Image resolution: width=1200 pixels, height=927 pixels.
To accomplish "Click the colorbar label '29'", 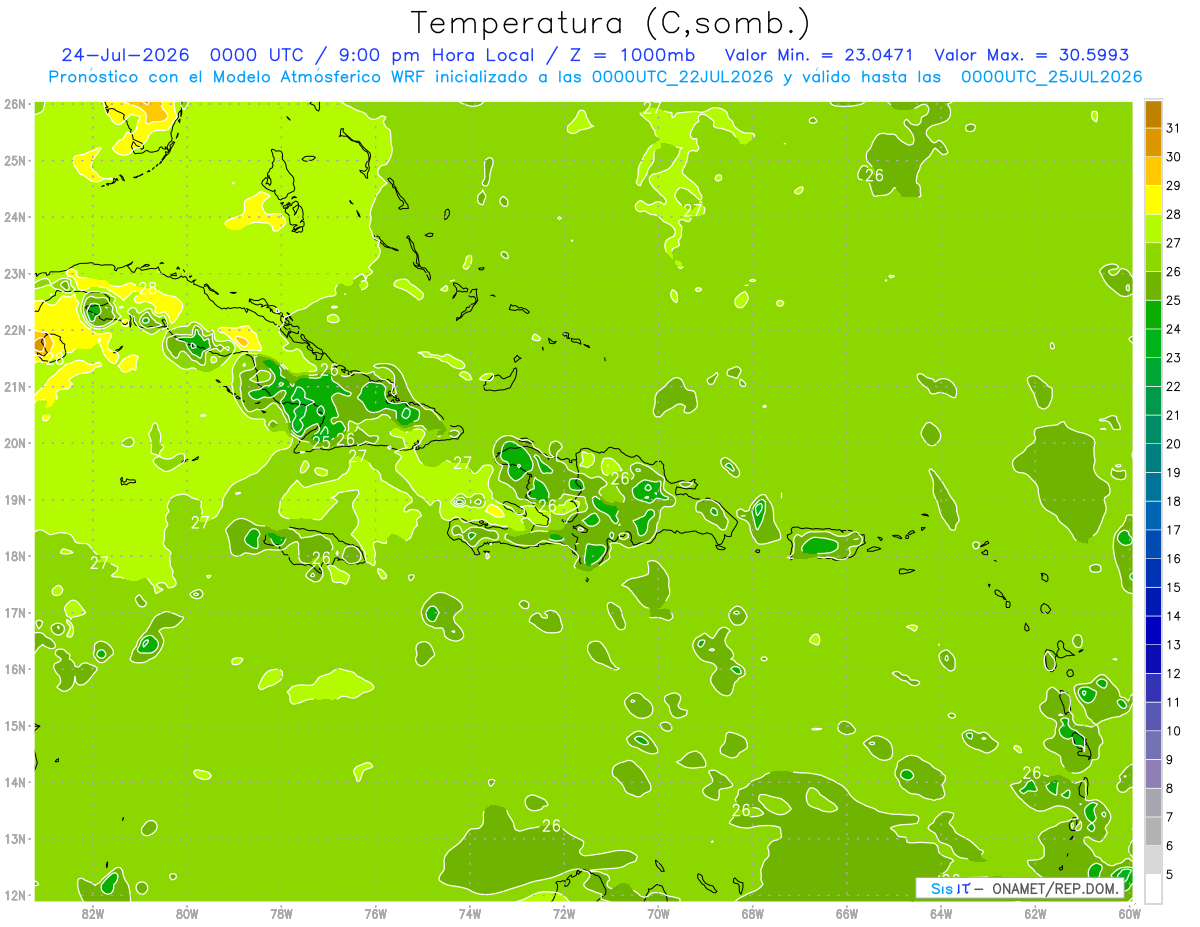I will click(x=1173, y=184).
